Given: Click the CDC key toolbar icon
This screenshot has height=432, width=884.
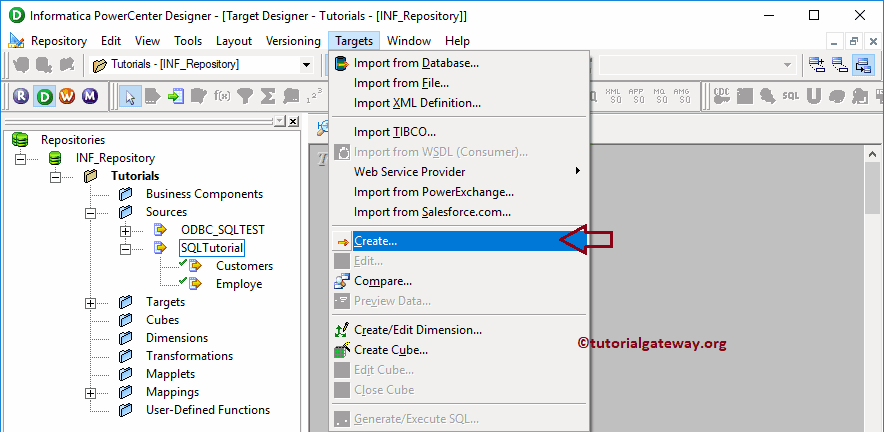Looking at the screenshot, I should coord(722,96).
